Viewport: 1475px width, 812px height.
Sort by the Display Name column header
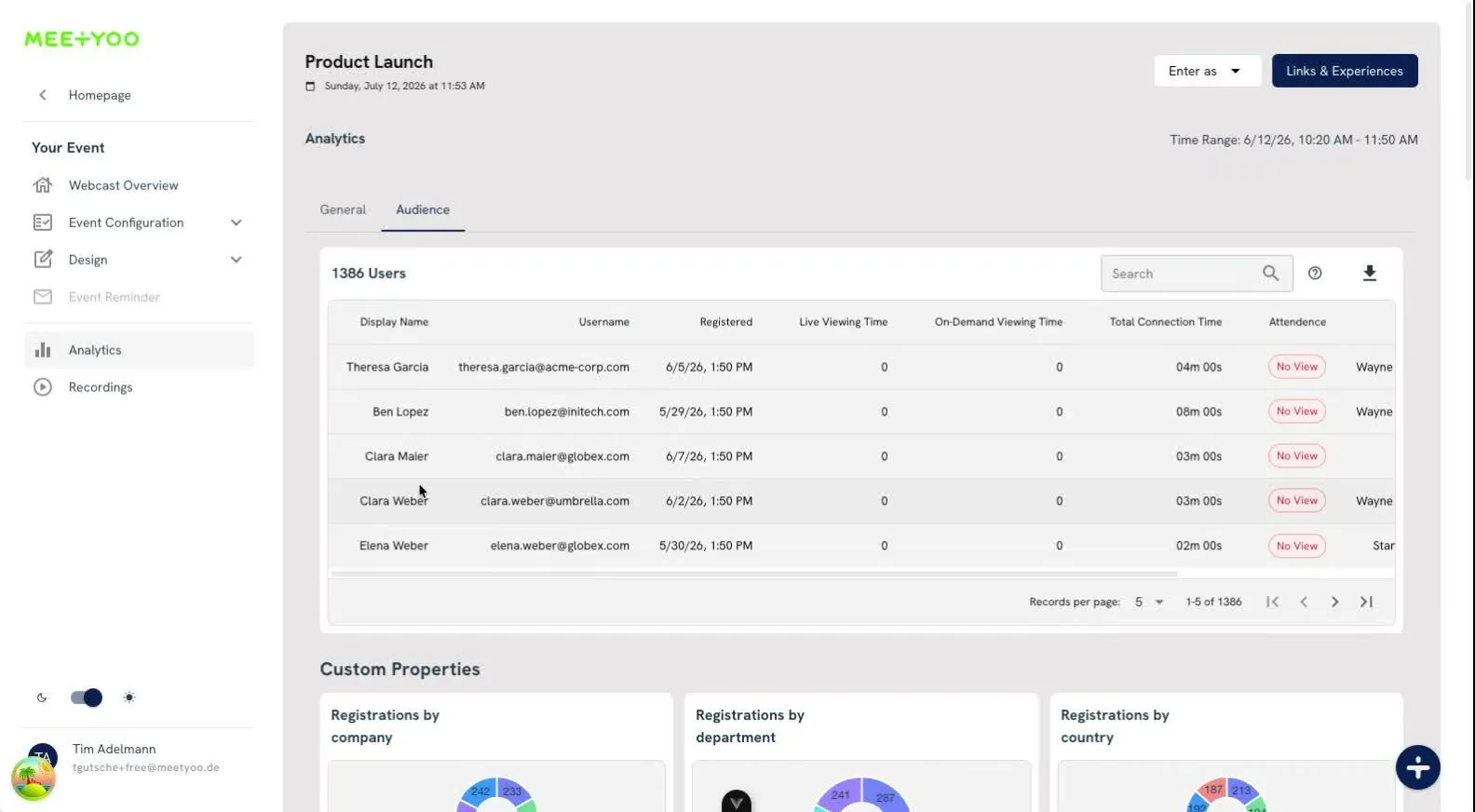(394, 322)
